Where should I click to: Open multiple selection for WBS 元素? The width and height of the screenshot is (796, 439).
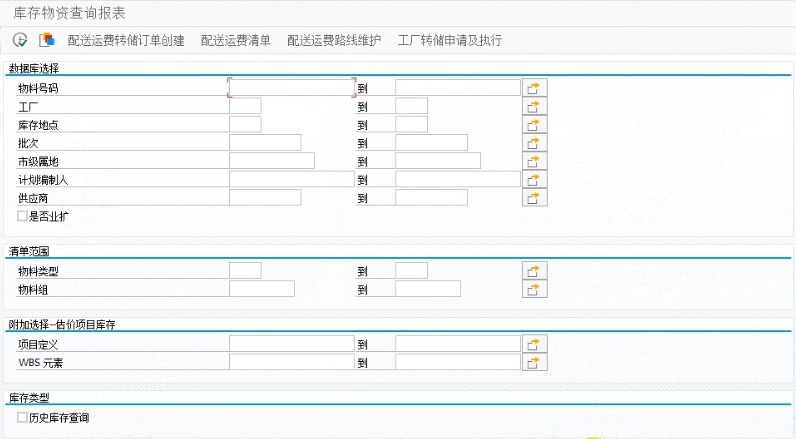535,362
